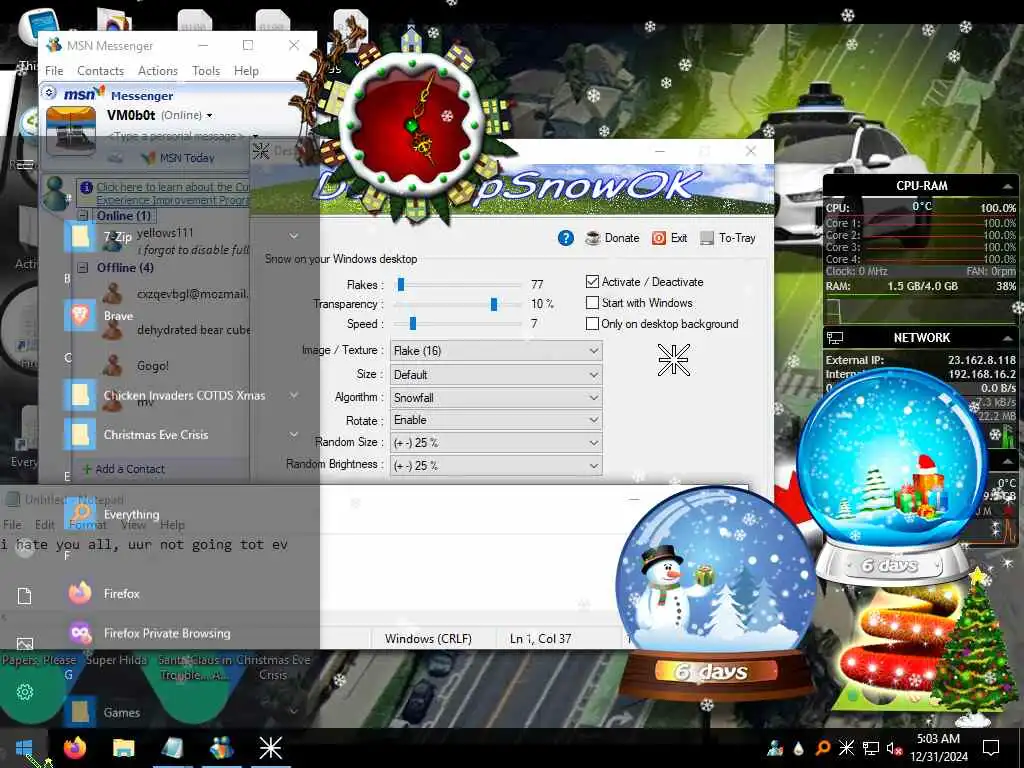
Task: Open the MSN Messenger Tools menu
Action: pyautogui.click(x=206, y=71)
